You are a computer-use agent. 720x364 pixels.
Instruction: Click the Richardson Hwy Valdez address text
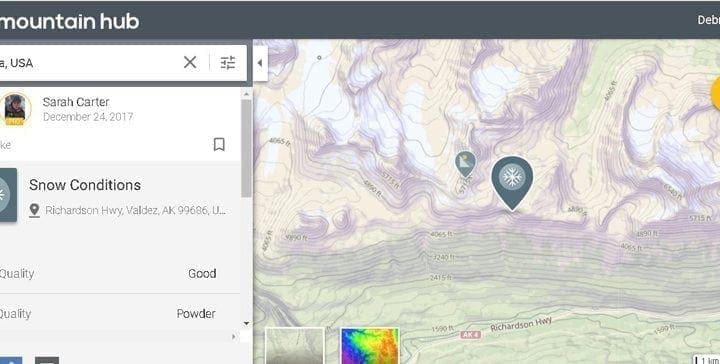coord(135,210)
